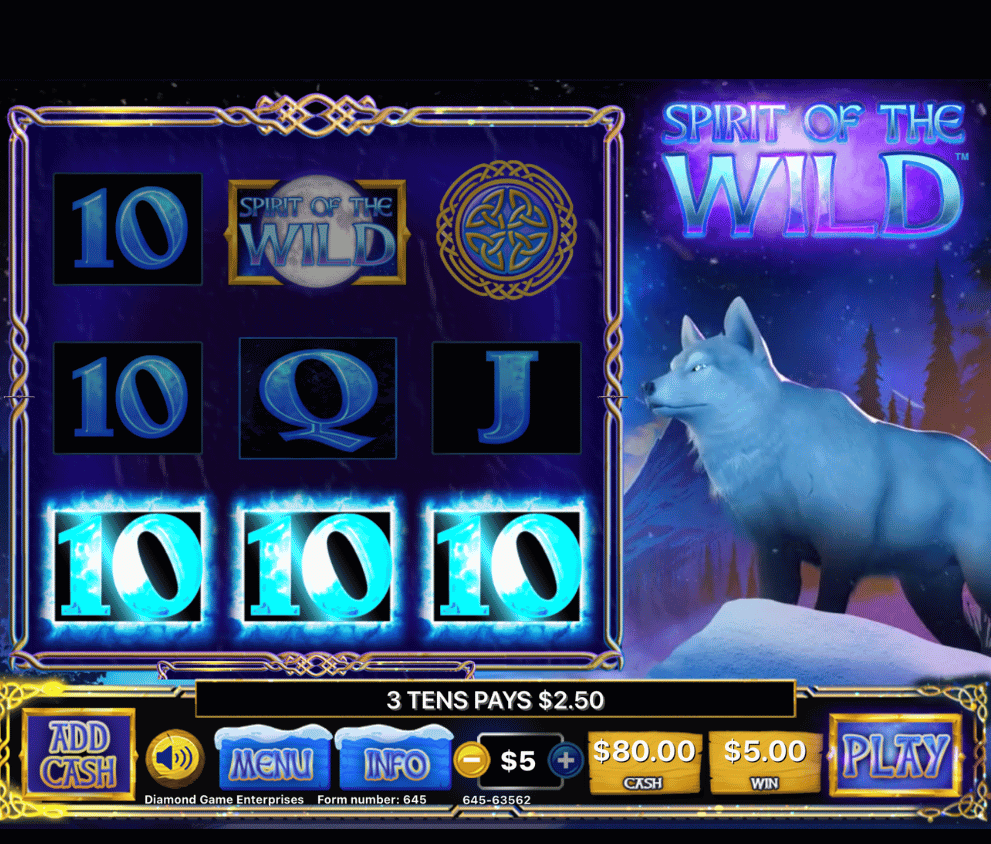Click the glowing 10 in bottom-center reel
991x844 pixels.
317,566
